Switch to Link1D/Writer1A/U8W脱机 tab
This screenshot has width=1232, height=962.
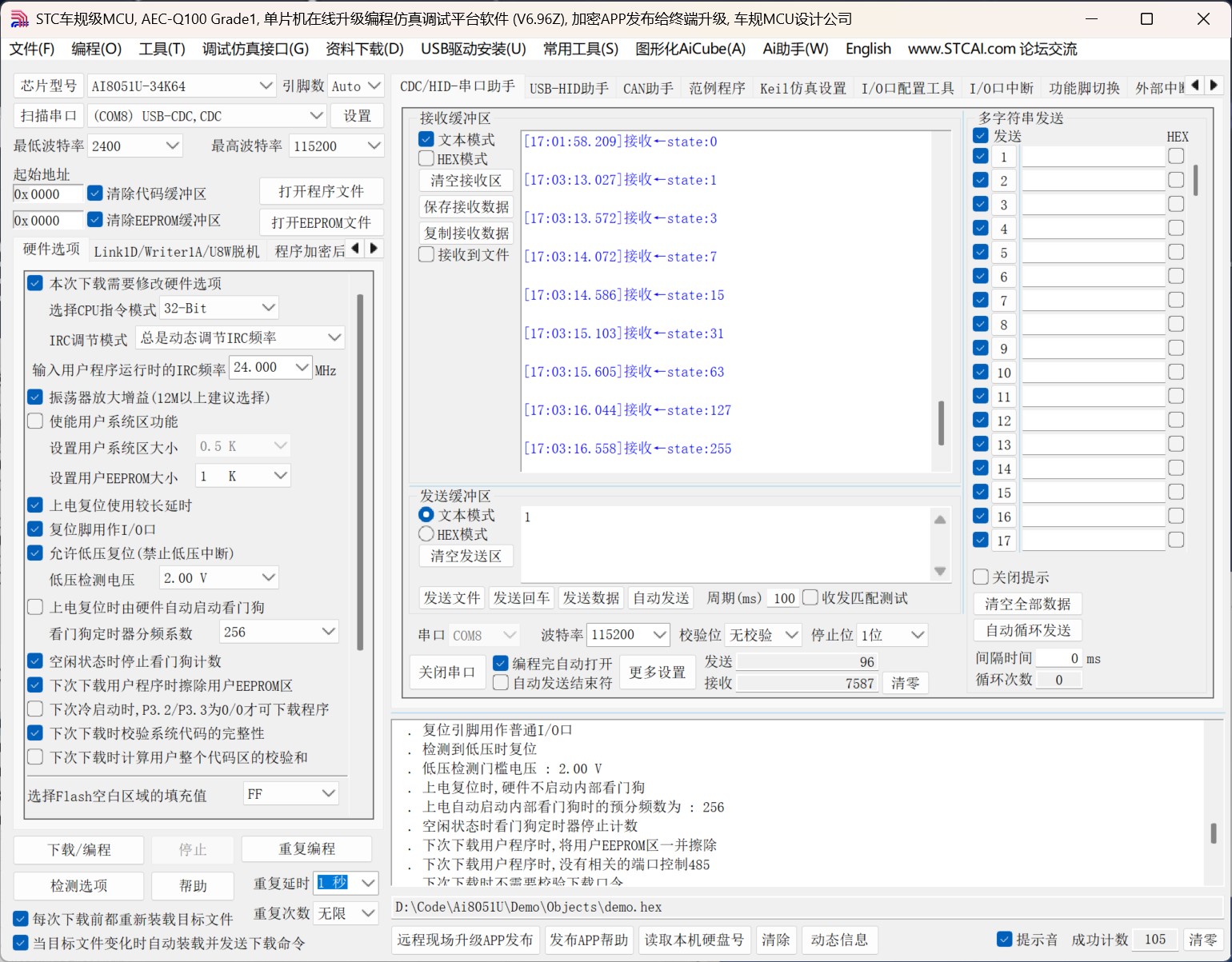(x=177, y=251)
